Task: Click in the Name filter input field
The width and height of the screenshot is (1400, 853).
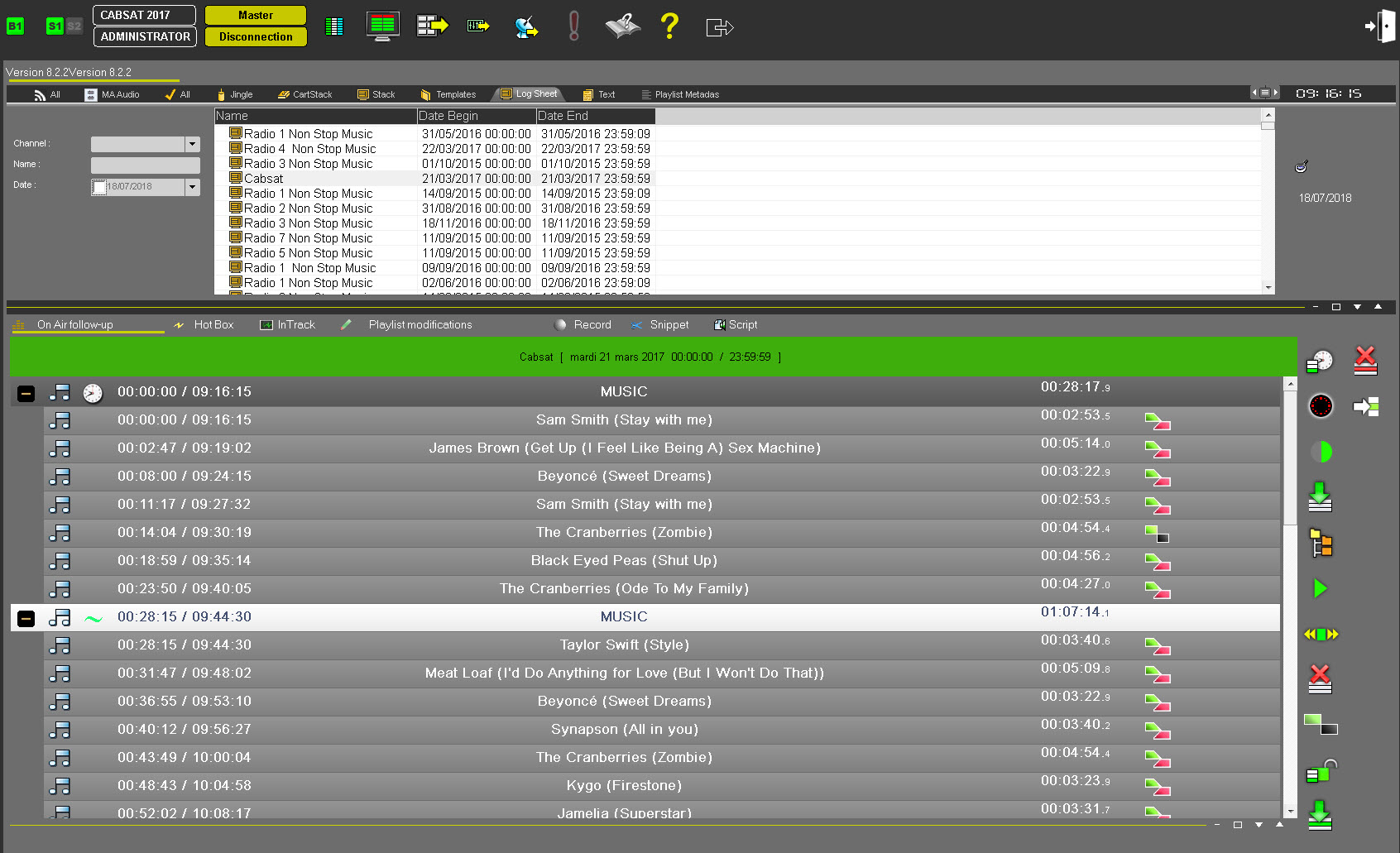Action: coord(146,165)
